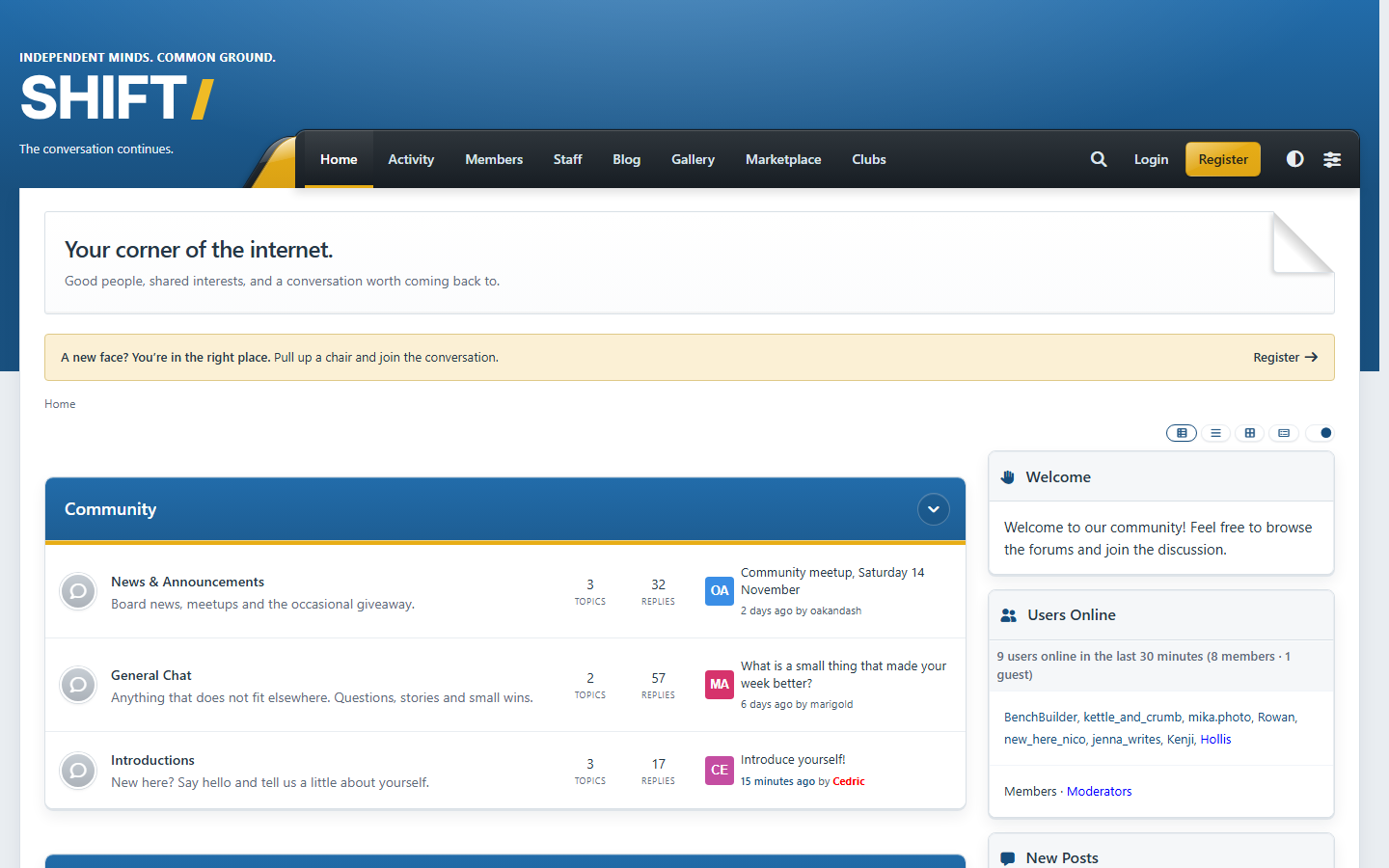
Task: Click the News & Announcements speech-bubble icon
Action: coord(78,591)
